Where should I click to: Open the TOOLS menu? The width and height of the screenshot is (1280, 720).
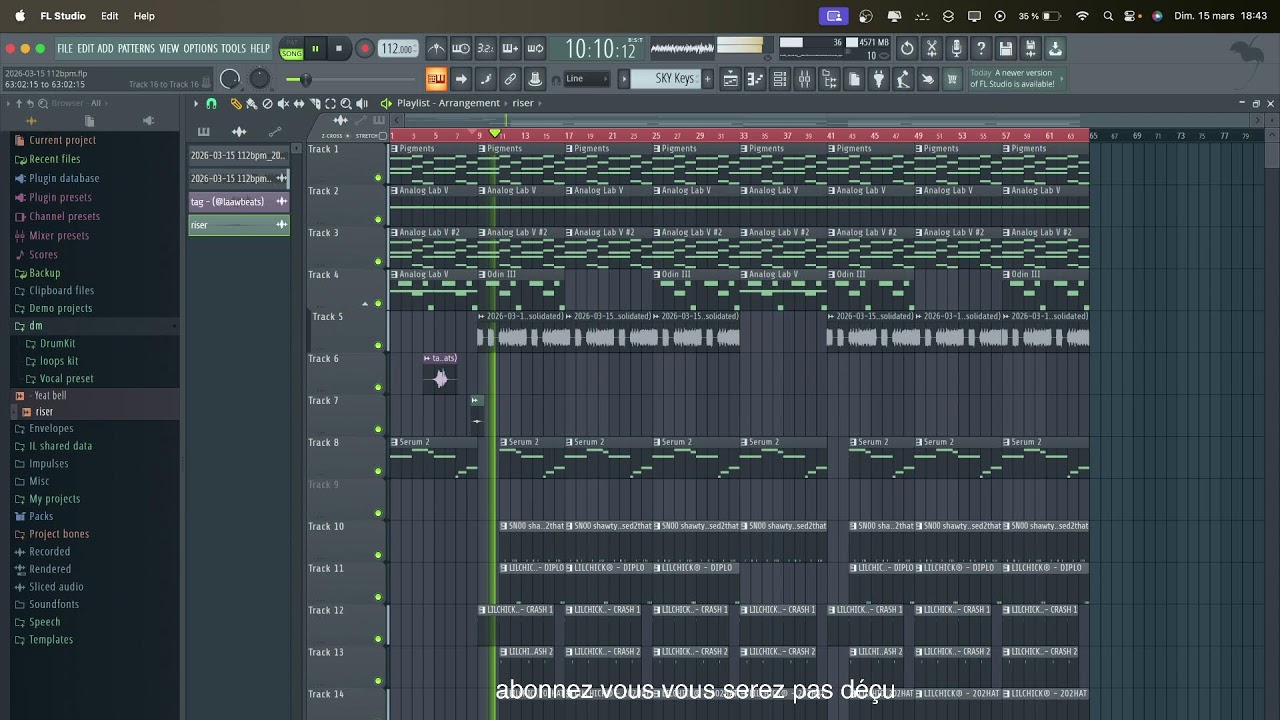233,48
